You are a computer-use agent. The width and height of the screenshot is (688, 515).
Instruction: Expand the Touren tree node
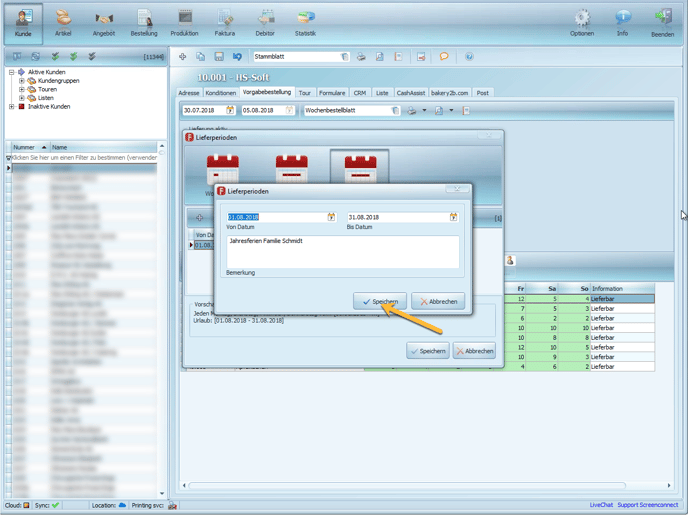point(21,89)
